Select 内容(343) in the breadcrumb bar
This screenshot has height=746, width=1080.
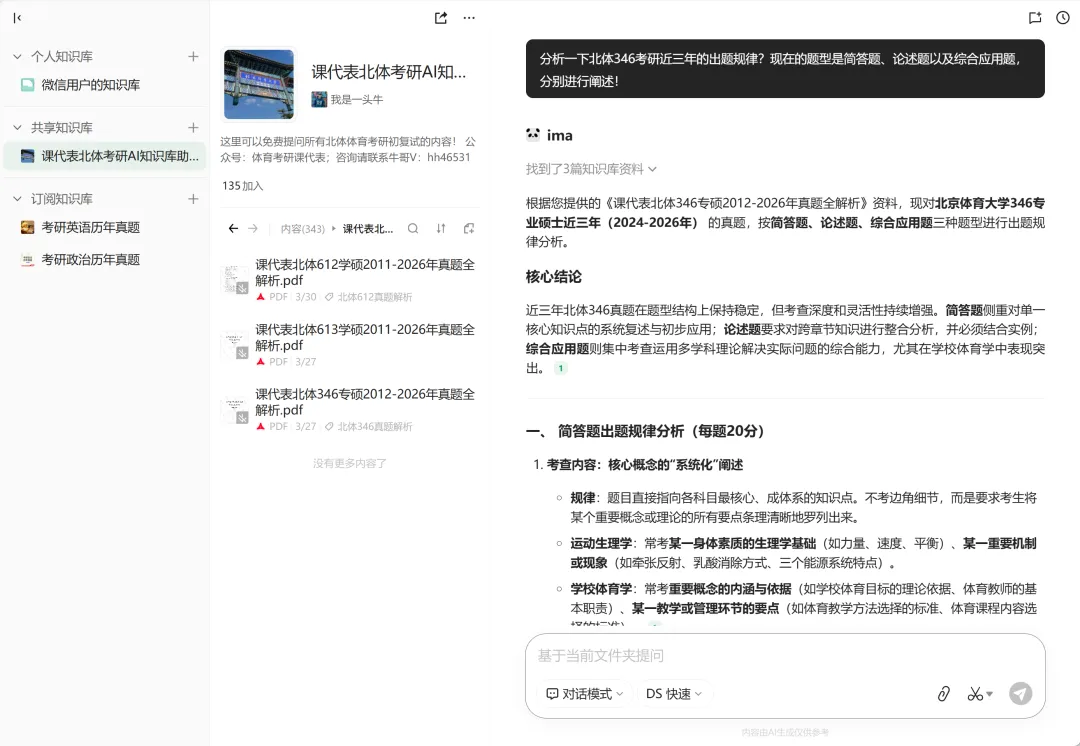coord(302,228)
